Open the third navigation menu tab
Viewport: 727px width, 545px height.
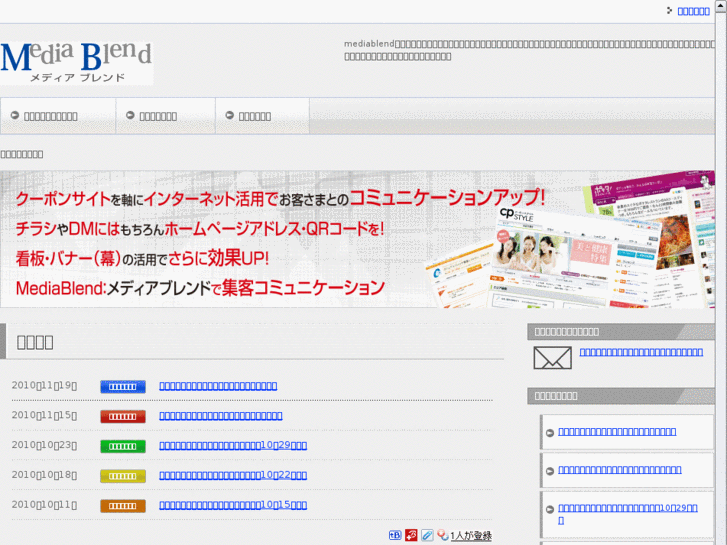point(262,116)
